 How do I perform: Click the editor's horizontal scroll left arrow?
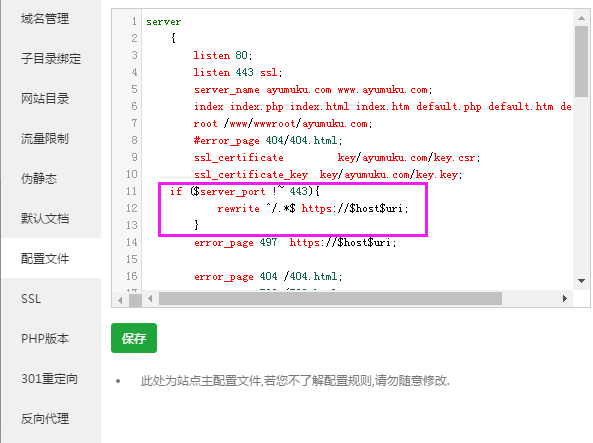[150, 298]
